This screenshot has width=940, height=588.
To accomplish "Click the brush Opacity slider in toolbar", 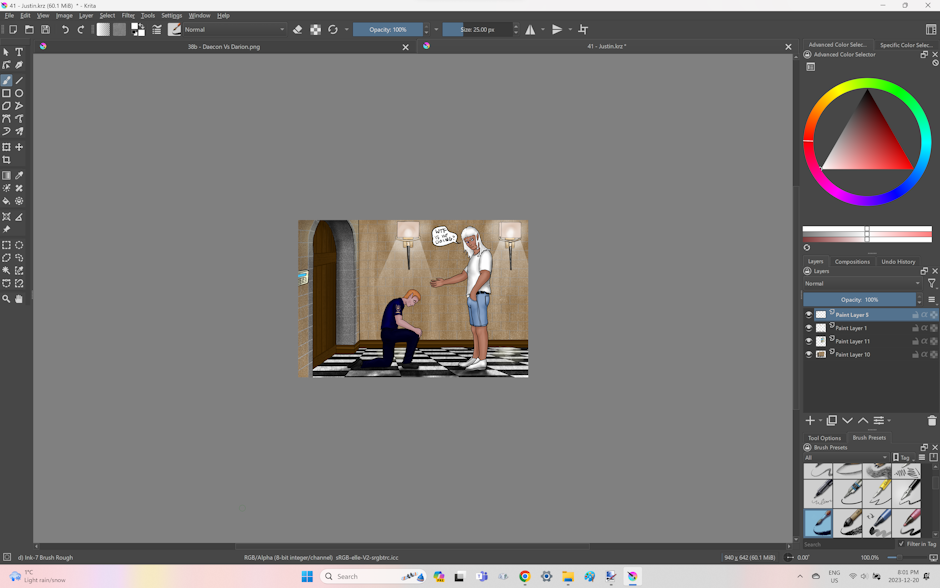I will tap(387, 30).
